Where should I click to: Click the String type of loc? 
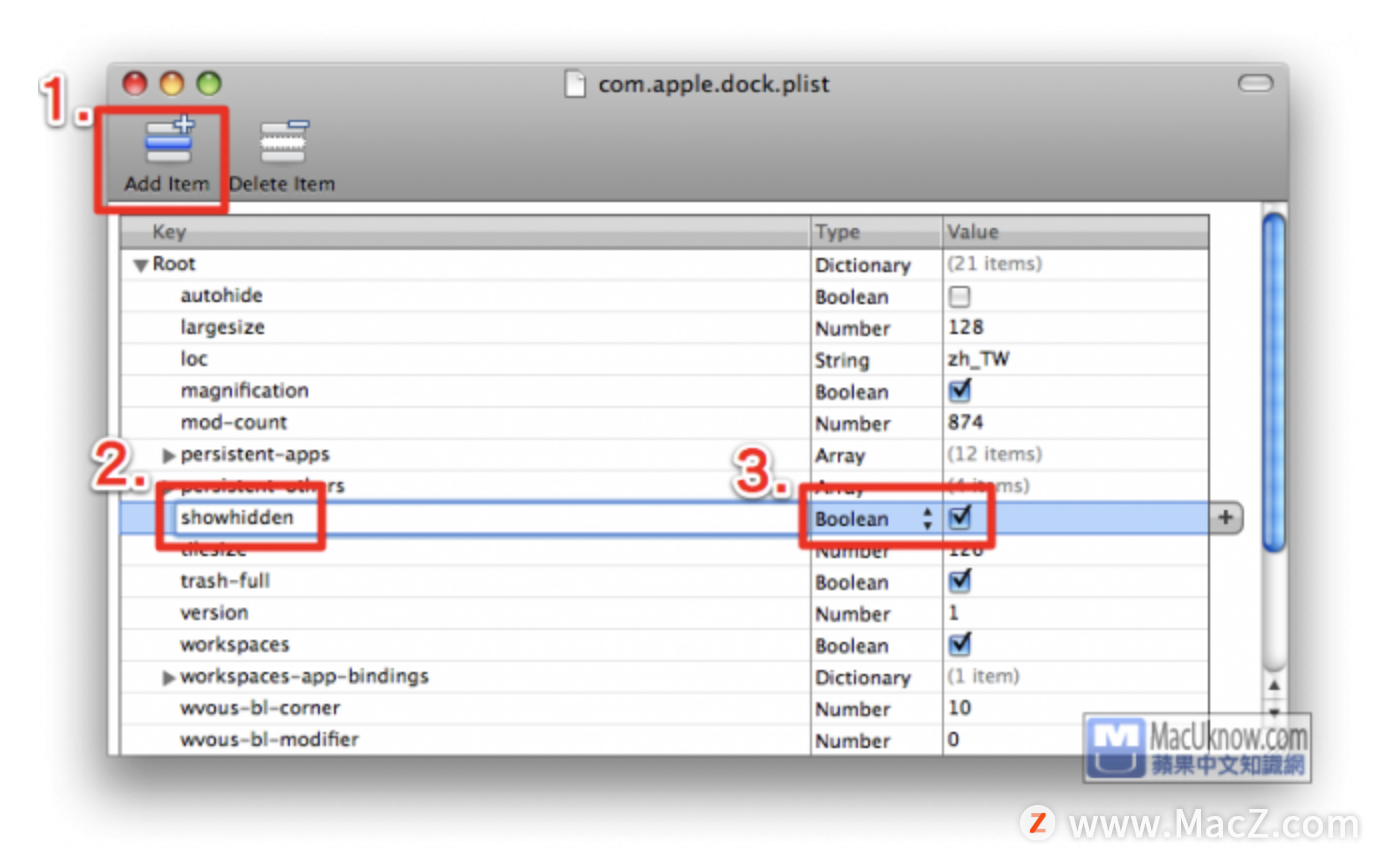click(x=842, y=360)
